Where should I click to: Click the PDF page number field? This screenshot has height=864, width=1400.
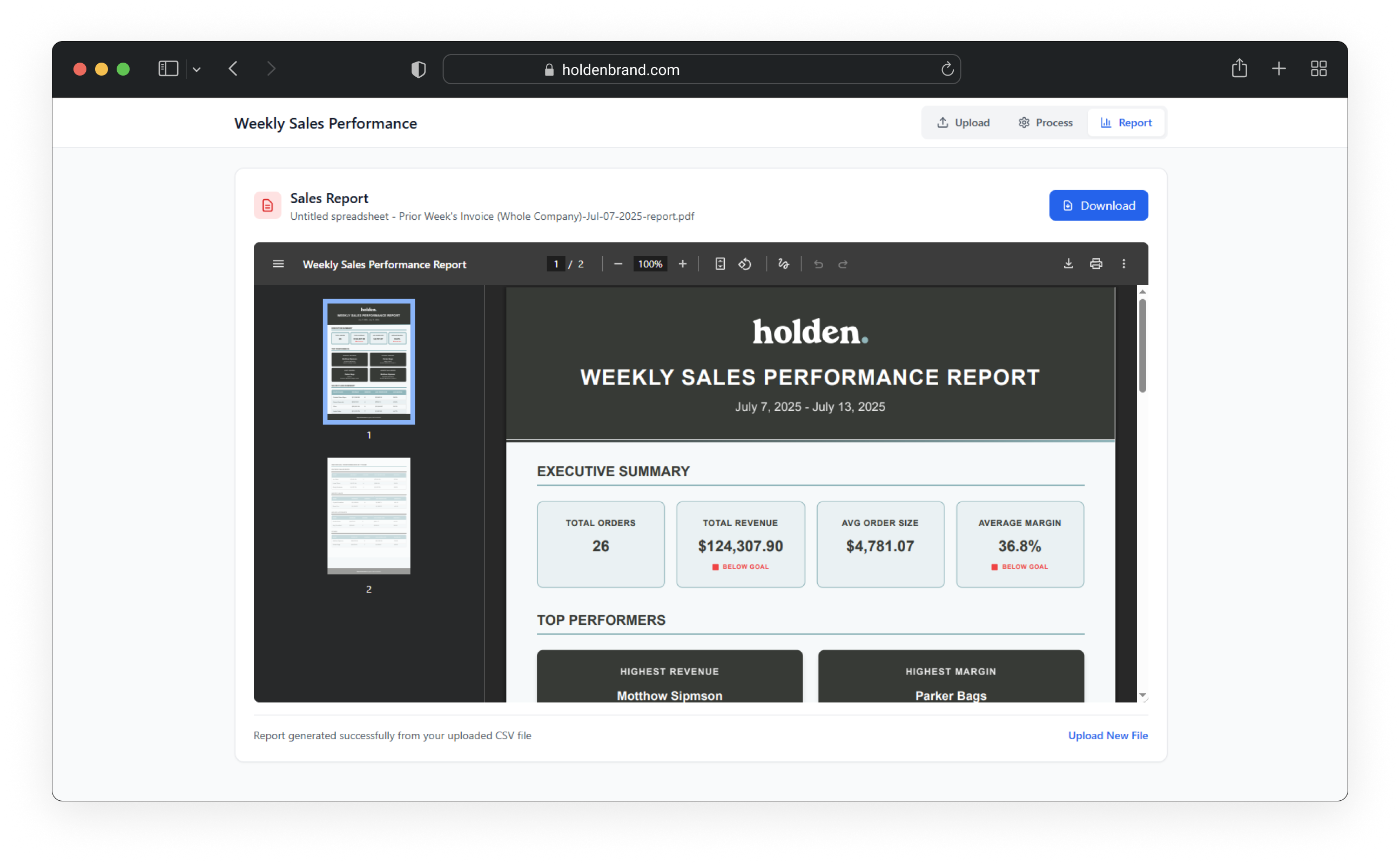[555, 264]
